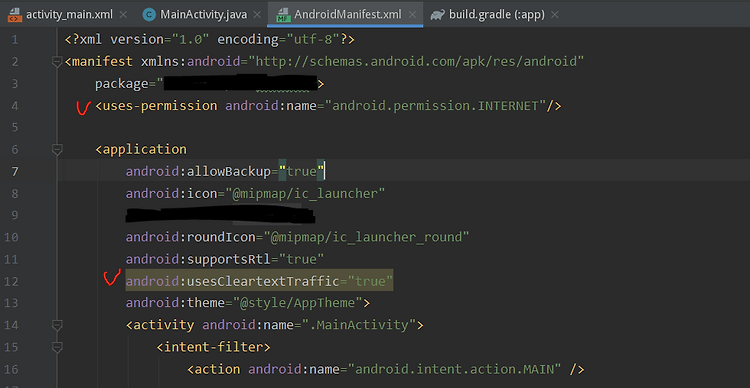Click the @mipmap/ic_launcher icon value
Screen dimensions: 750x388
tap(309, 194)
